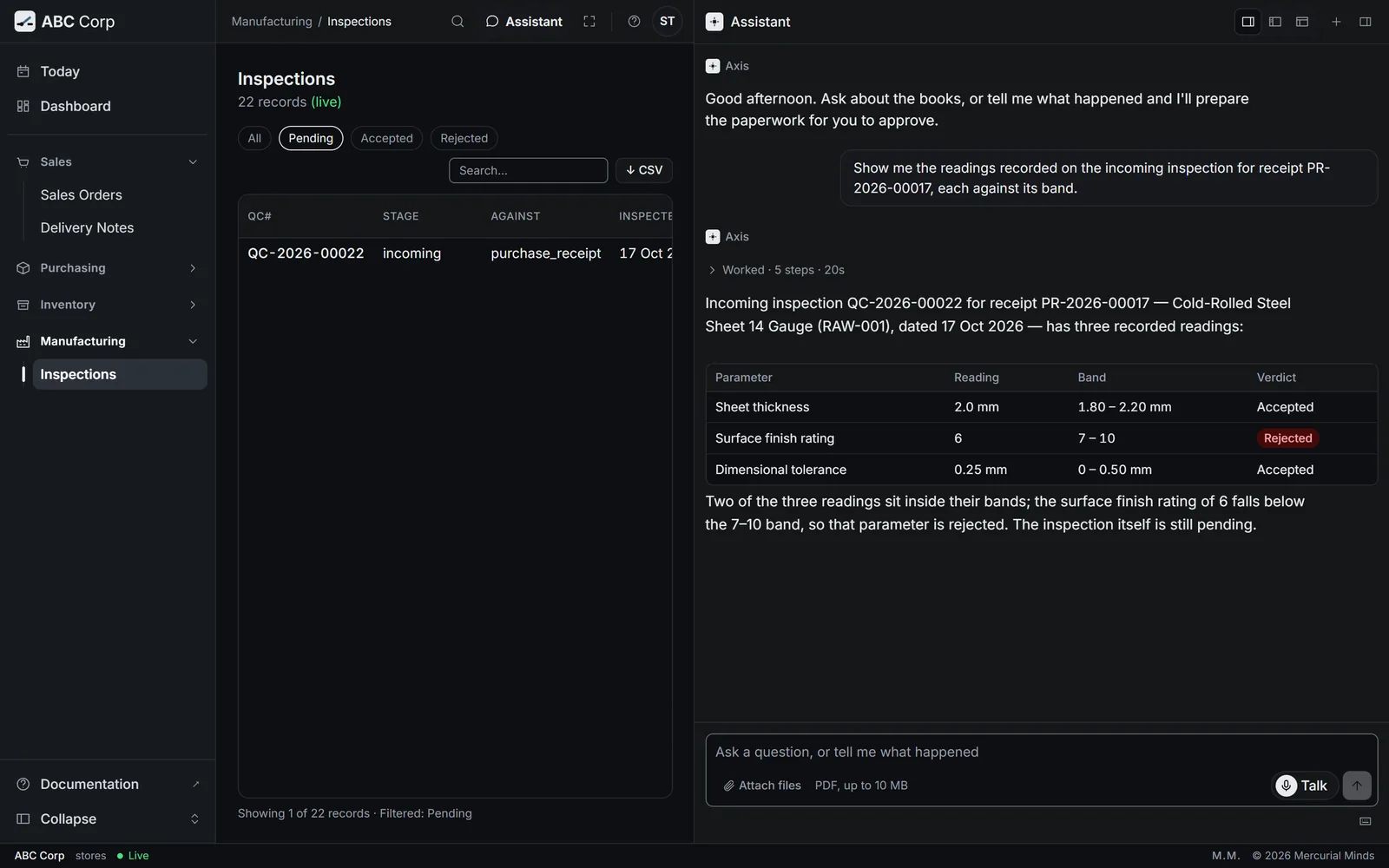Select the Pending filter pill
The width and height of the screenshot is (1389, 868).
pos(311,138)
